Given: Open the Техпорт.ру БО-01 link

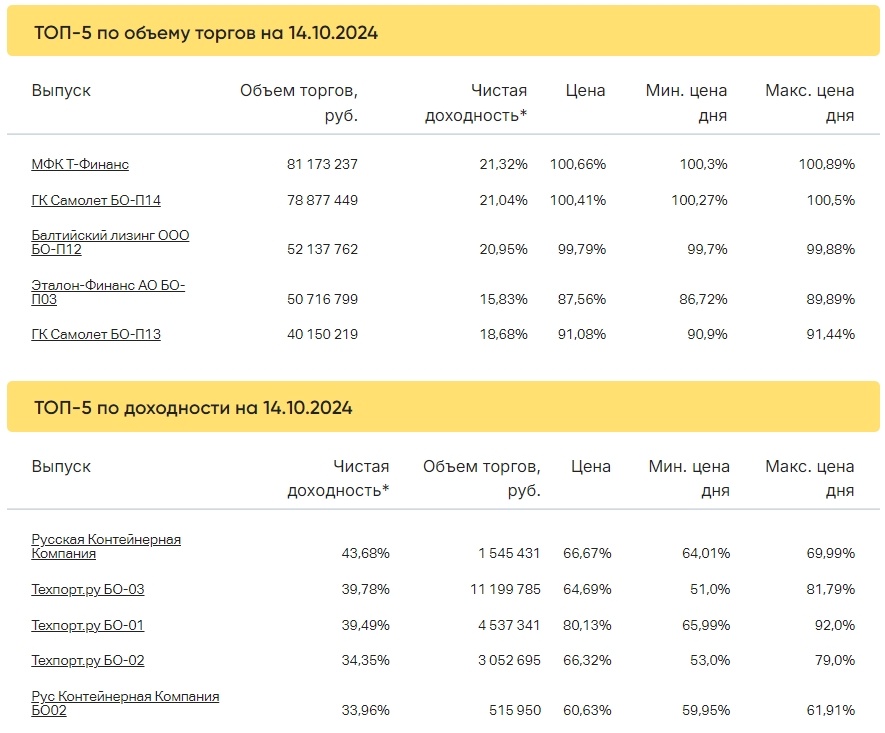Looking at the screenshot, I should [88, 626].
